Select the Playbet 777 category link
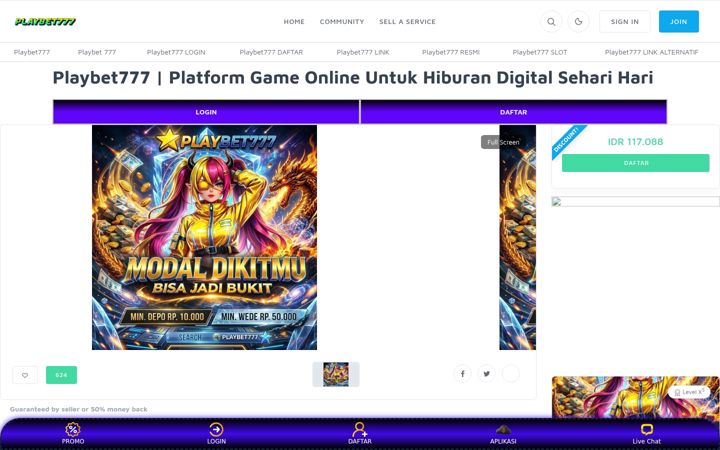This screenshot has width=720, height=450. click(97, 52)
